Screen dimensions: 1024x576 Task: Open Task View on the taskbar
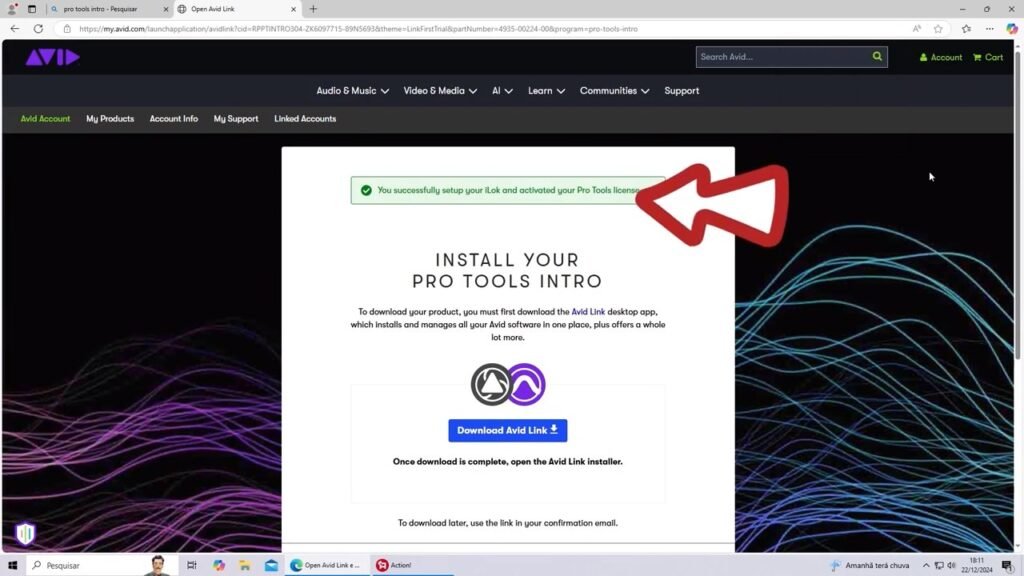pos(191,565)
